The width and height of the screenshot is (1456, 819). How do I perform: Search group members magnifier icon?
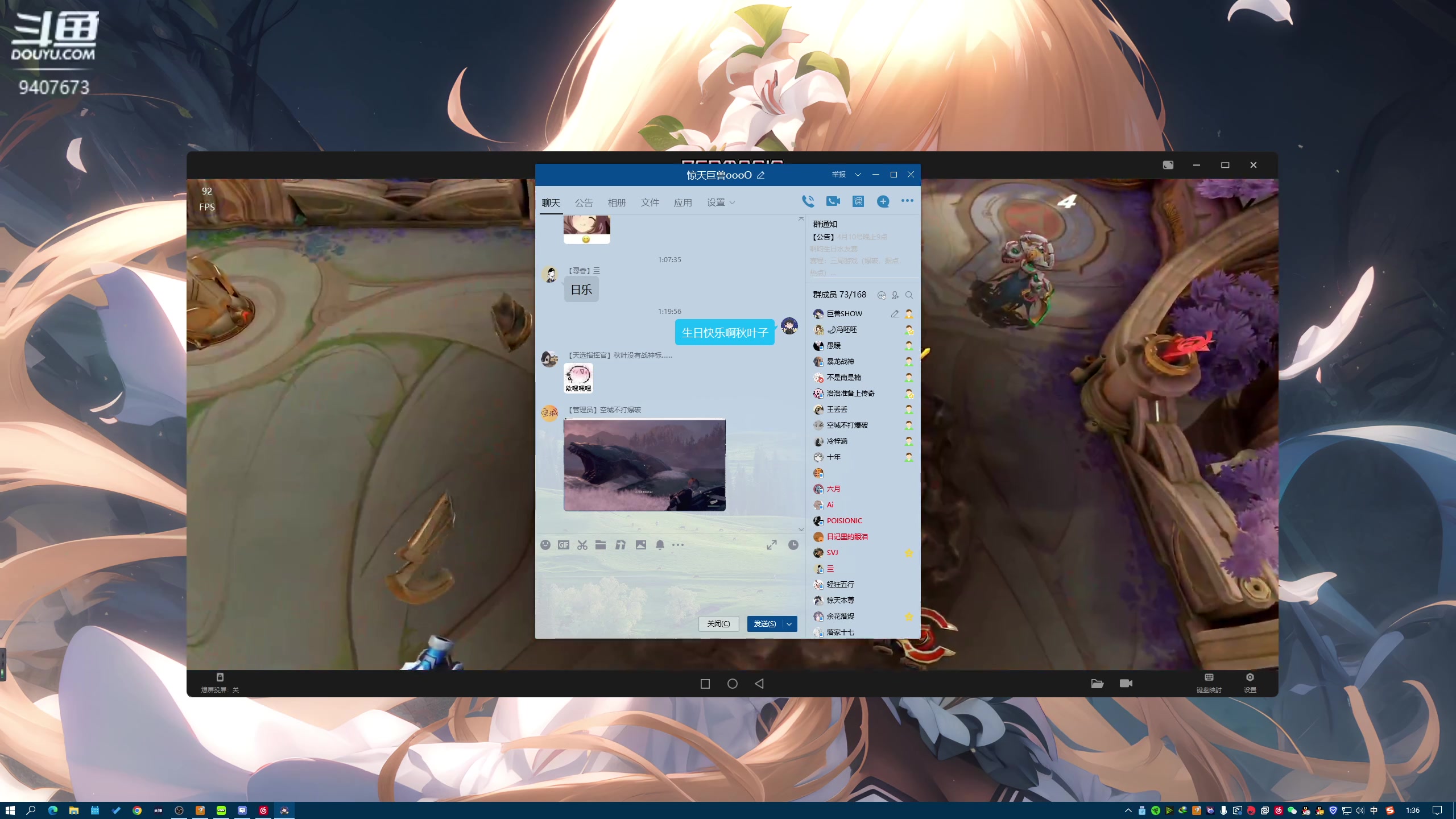click(909, 295)
